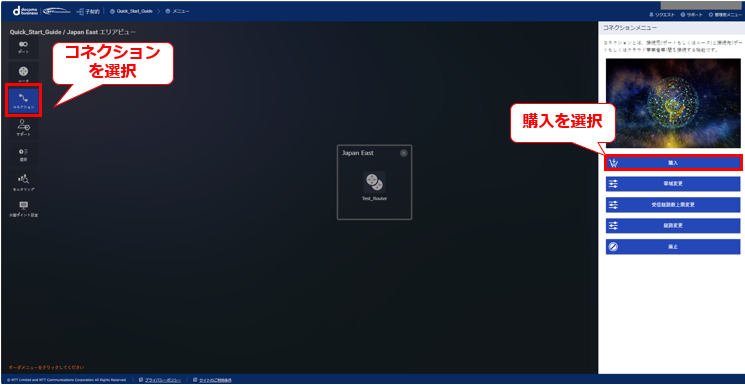Open the History (履歴) sidebar icon

(23, 154)
